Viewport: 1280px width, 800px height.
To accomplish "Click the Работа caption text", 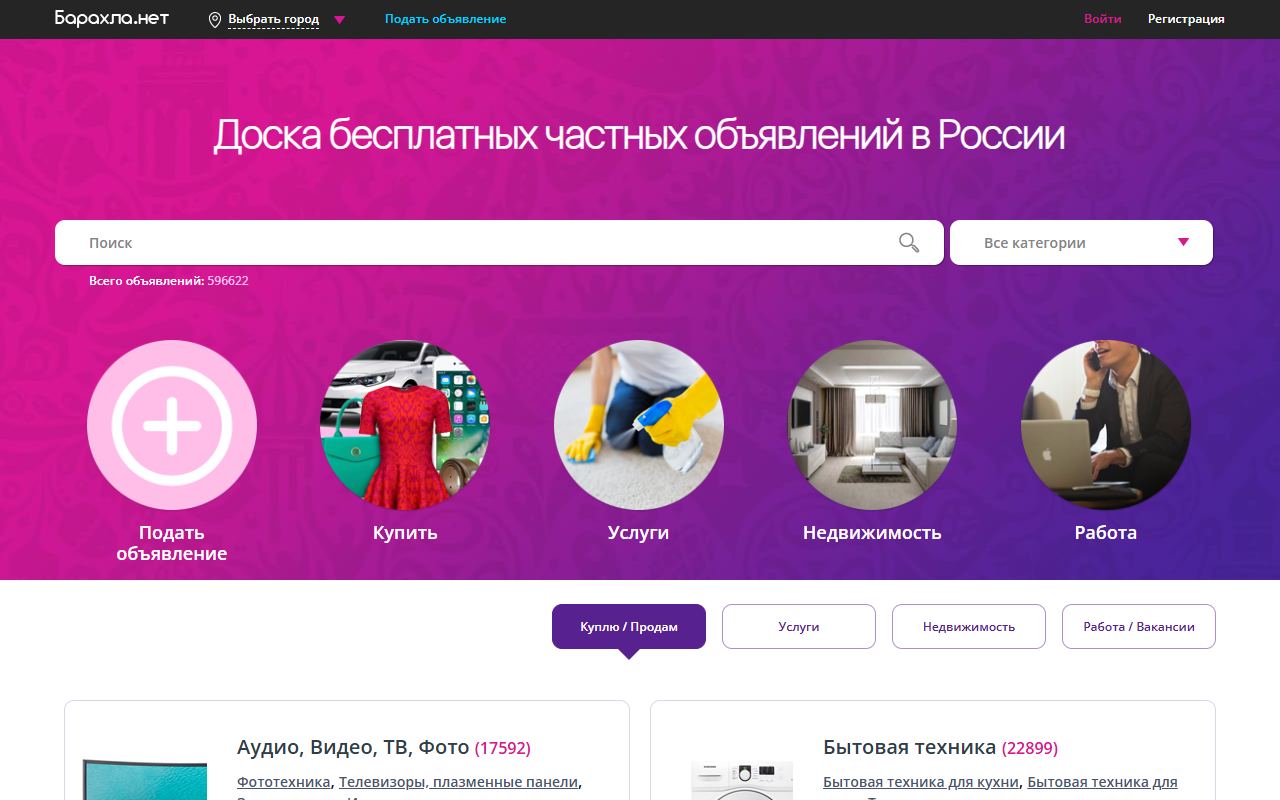I will click(1106, 533).
